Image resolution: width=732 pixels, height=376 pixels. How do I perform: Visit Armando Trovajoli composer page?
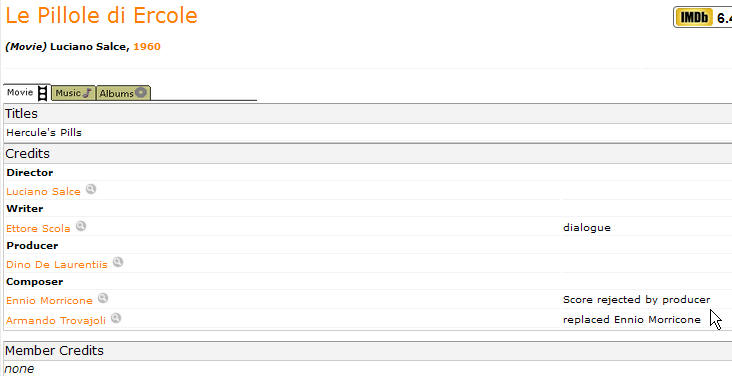[x=56, y=320]
